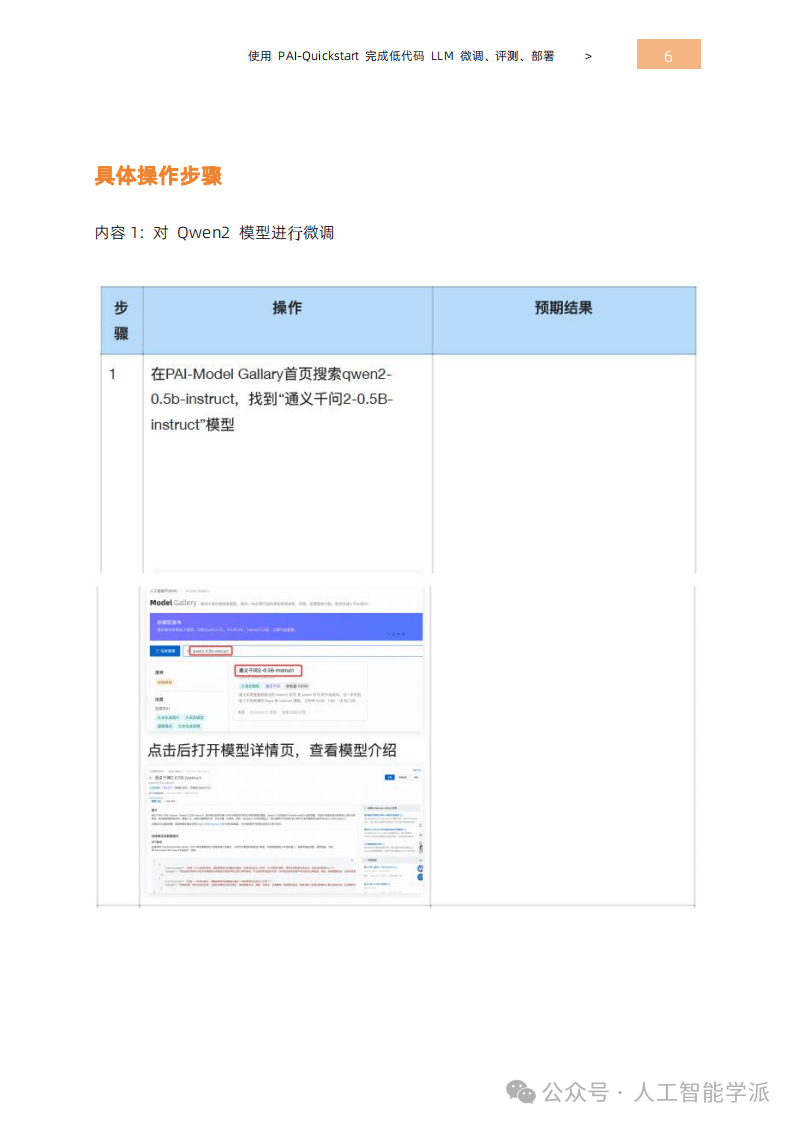Click the back arrow beside the model title in the detail-page screenshot

point(151,778)
